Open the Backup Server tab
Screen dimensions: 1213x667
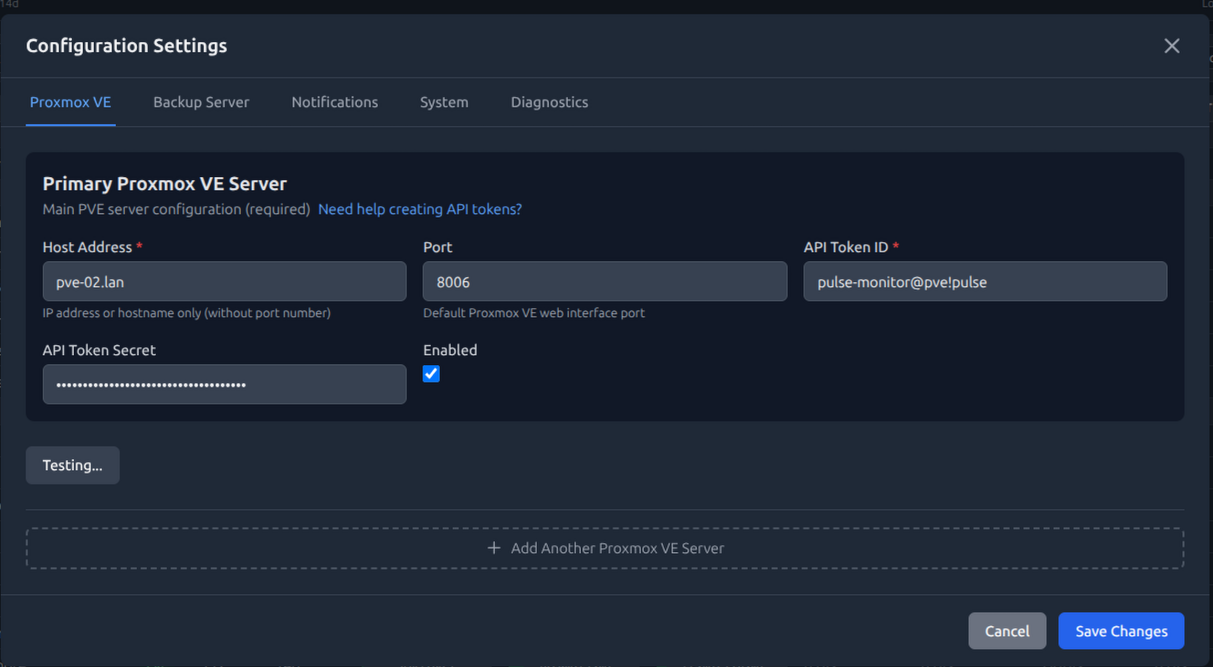[201, 102]
